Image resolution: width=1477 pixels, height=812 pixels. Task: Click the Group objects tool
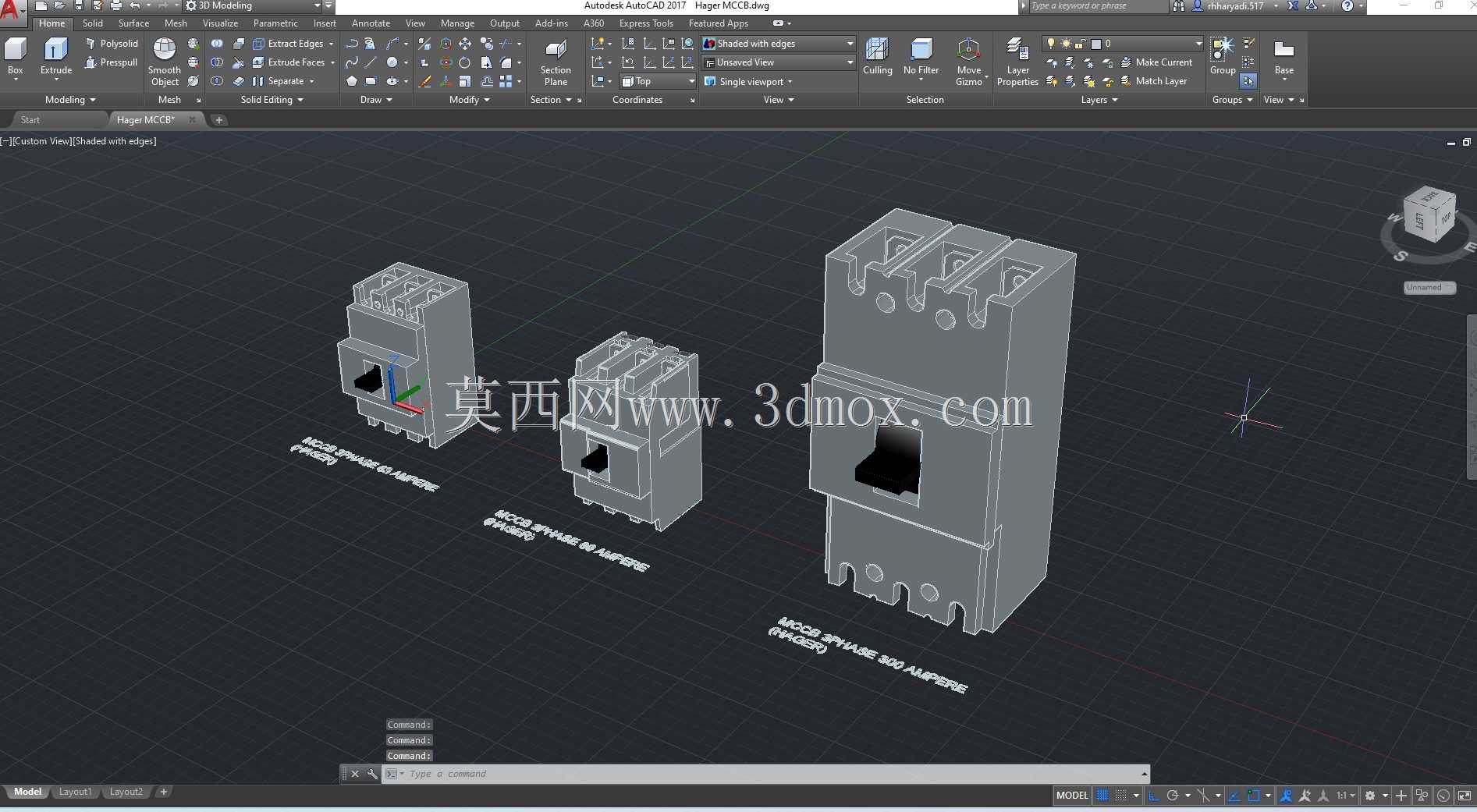1223,56
